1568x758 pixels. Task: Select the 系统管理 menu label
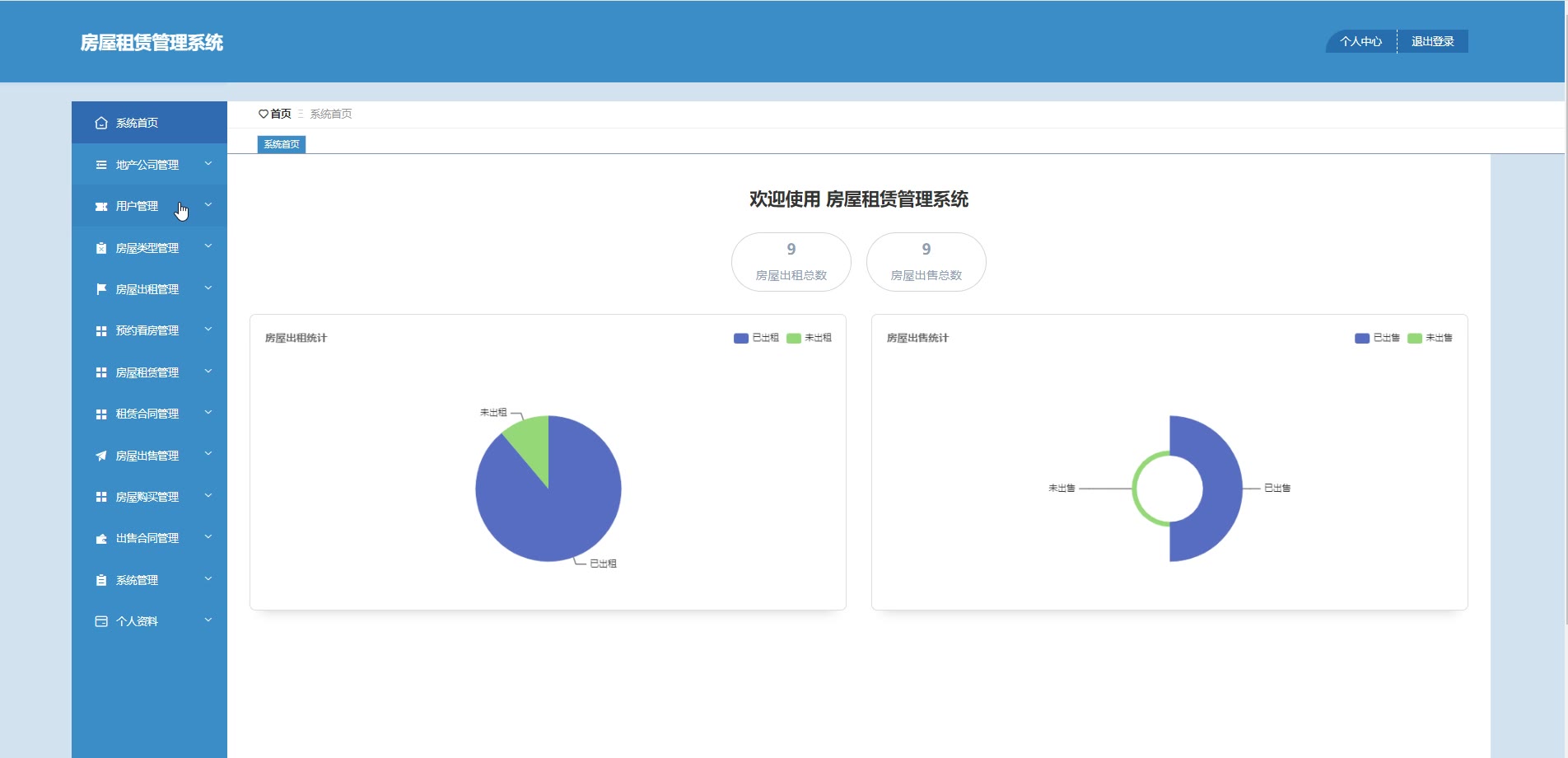(x=137, y=580)
